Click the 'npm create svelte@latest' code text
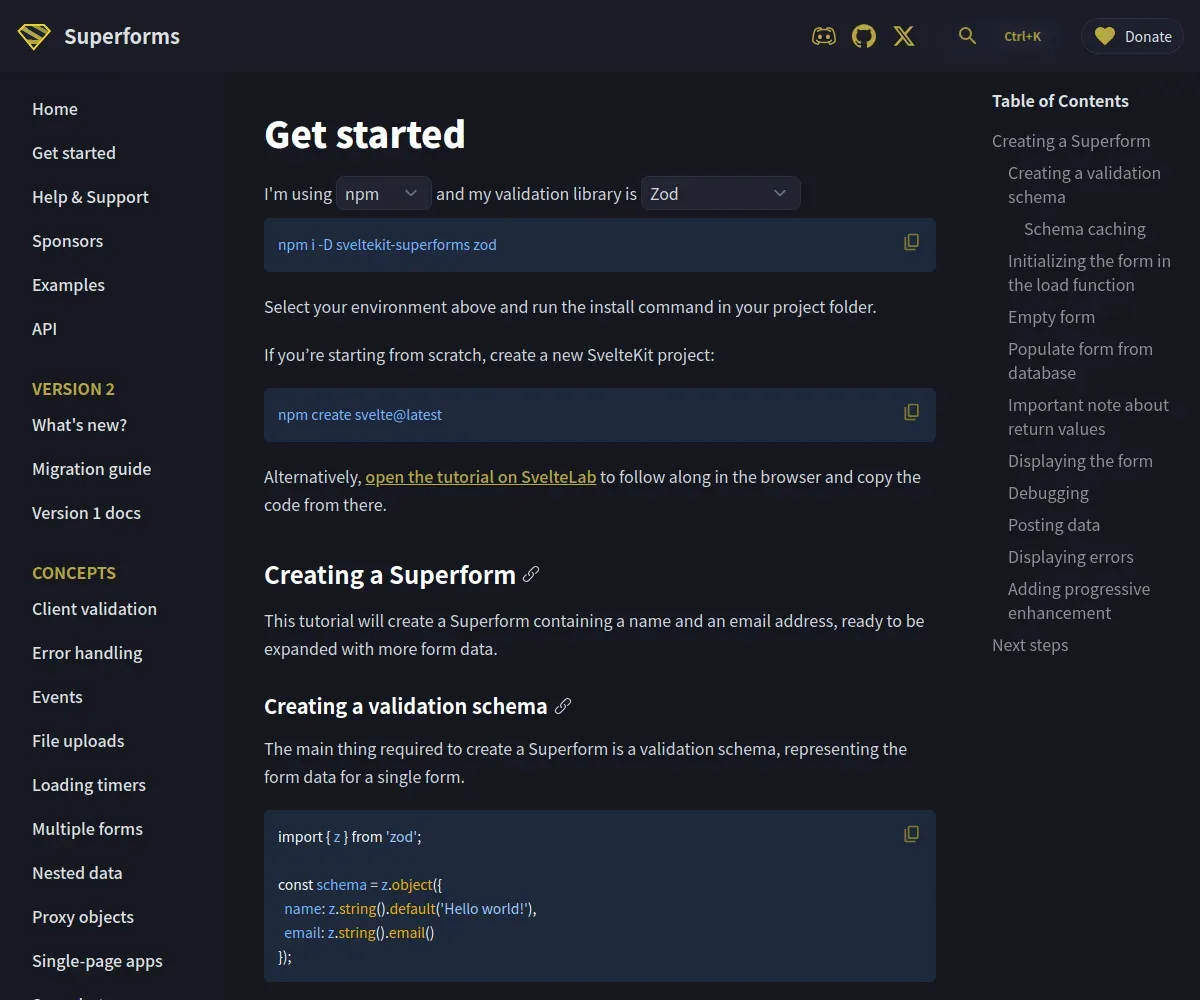Image resolution: width=1200 pixels, height=1000 pixels. click(360, 414)
